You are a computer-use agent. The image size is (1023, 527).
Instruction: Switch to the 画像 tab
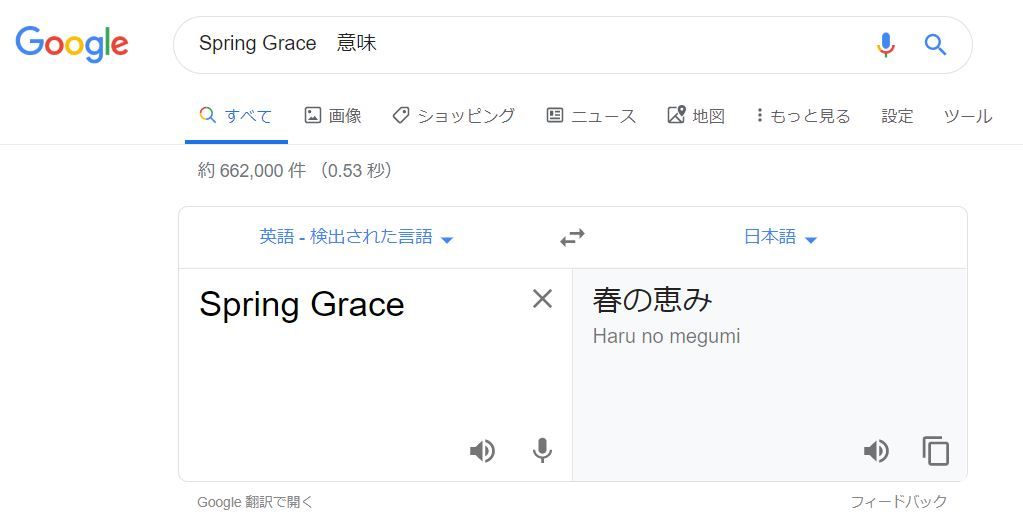pos(333,116)
